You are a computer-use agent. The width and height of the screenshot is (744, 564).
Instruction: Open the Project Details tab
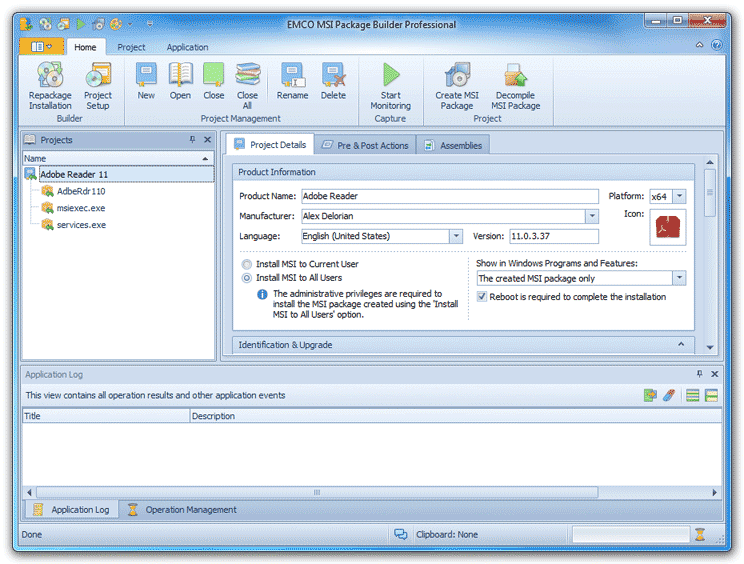point(270,145)
